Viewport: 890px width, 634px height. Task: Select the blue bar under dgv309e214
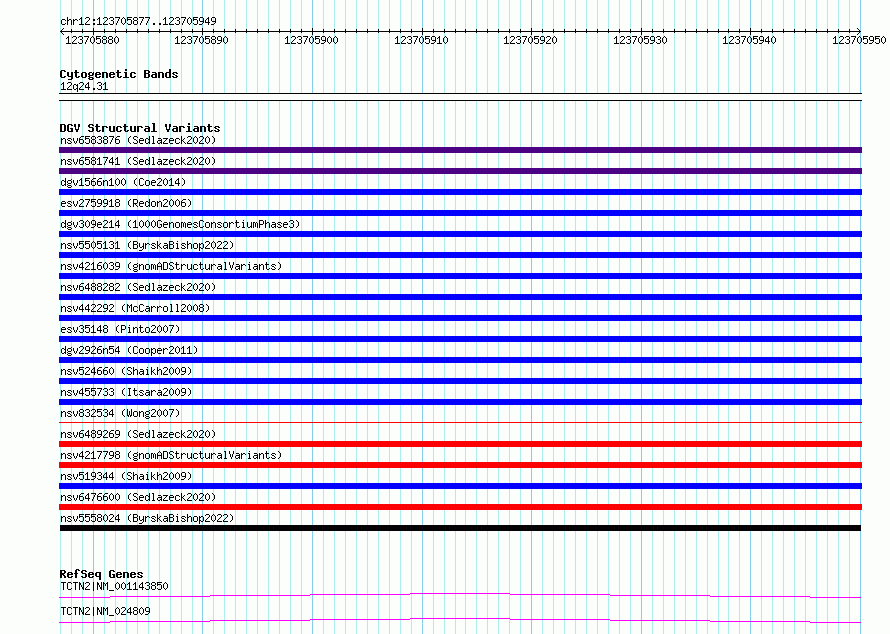tap(460, 234)
